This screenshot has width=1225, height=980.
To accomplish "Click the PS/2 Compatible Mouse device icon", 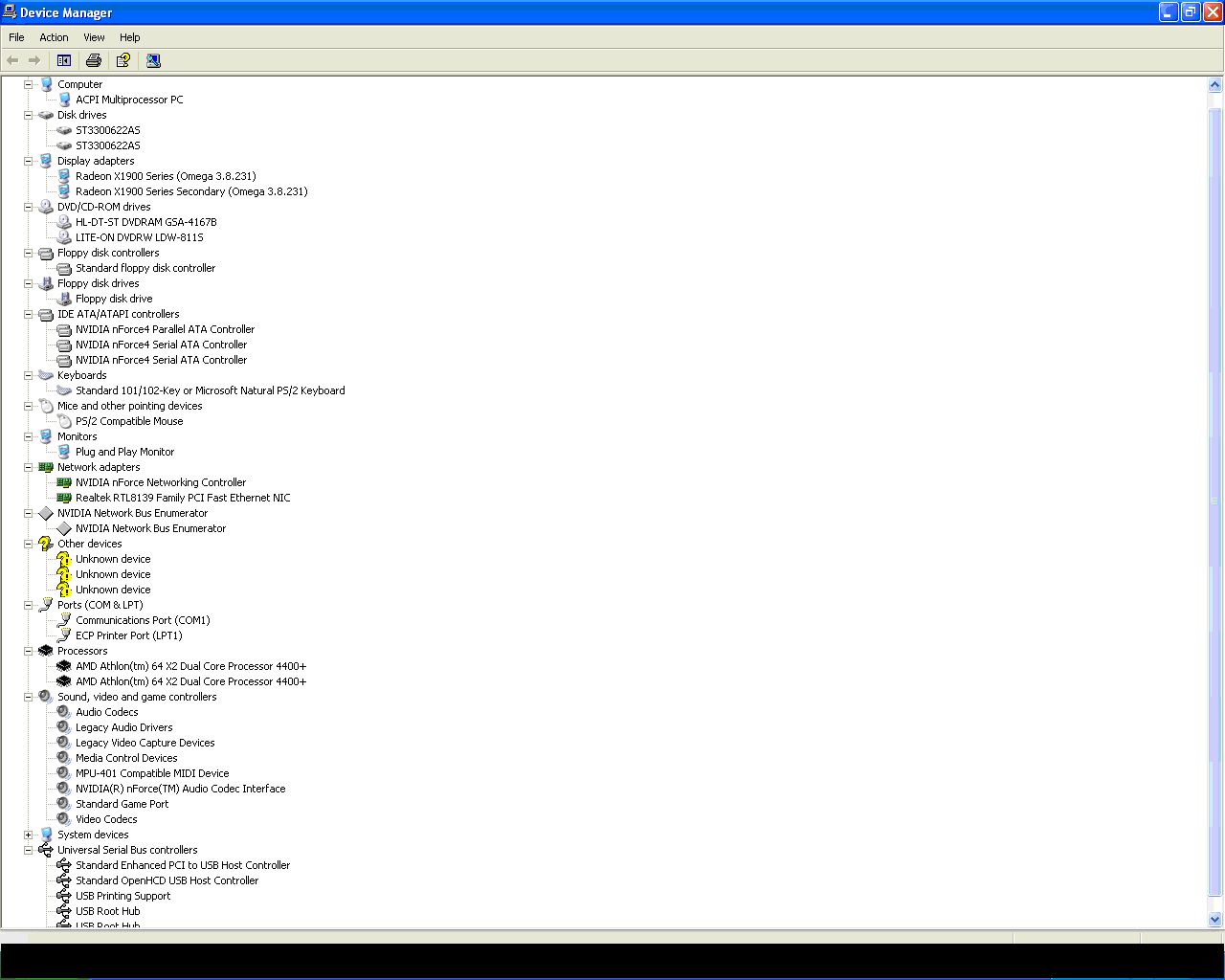I will point(64,421).
